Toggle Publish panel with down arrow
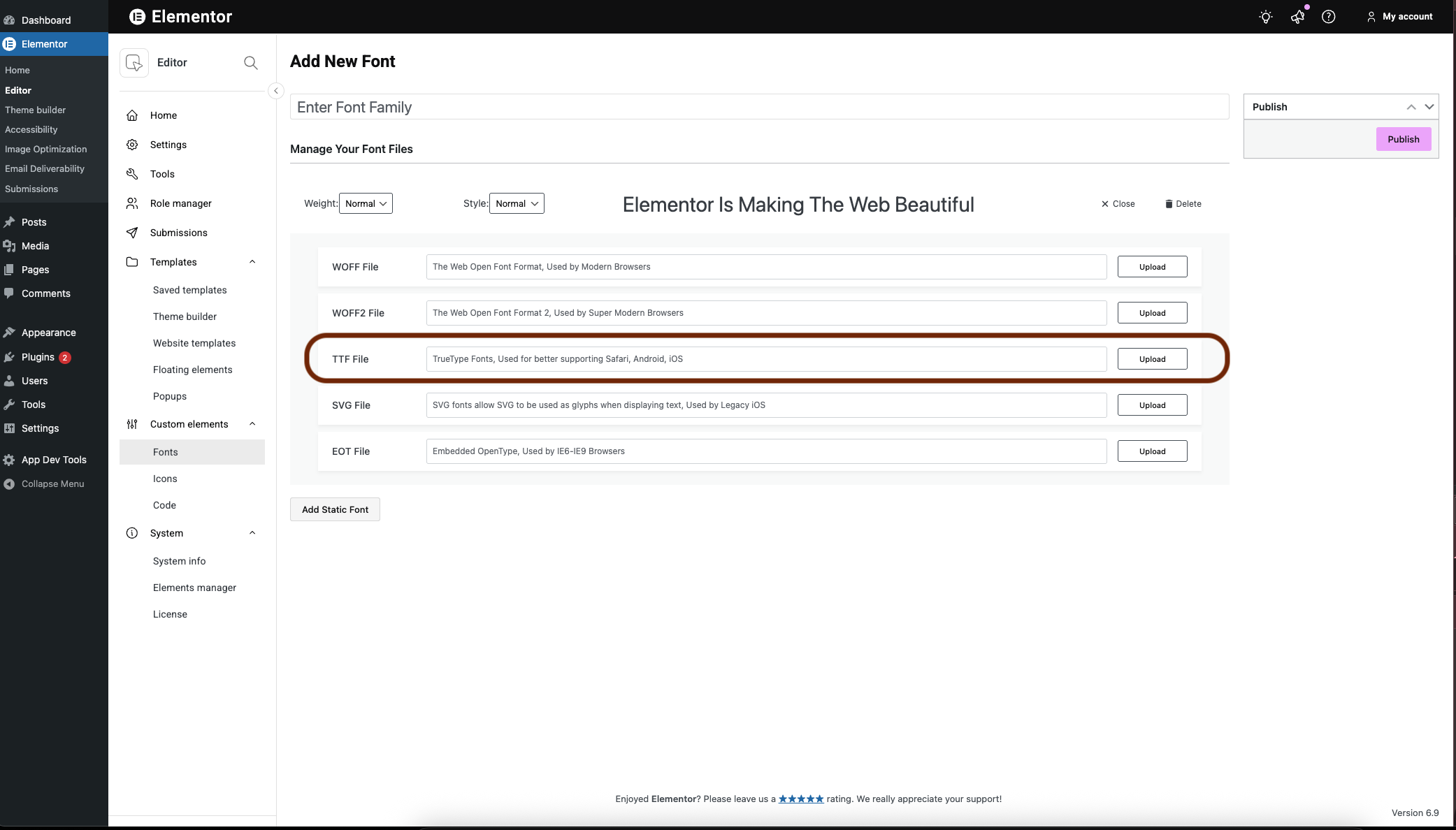 point(1429,107)
